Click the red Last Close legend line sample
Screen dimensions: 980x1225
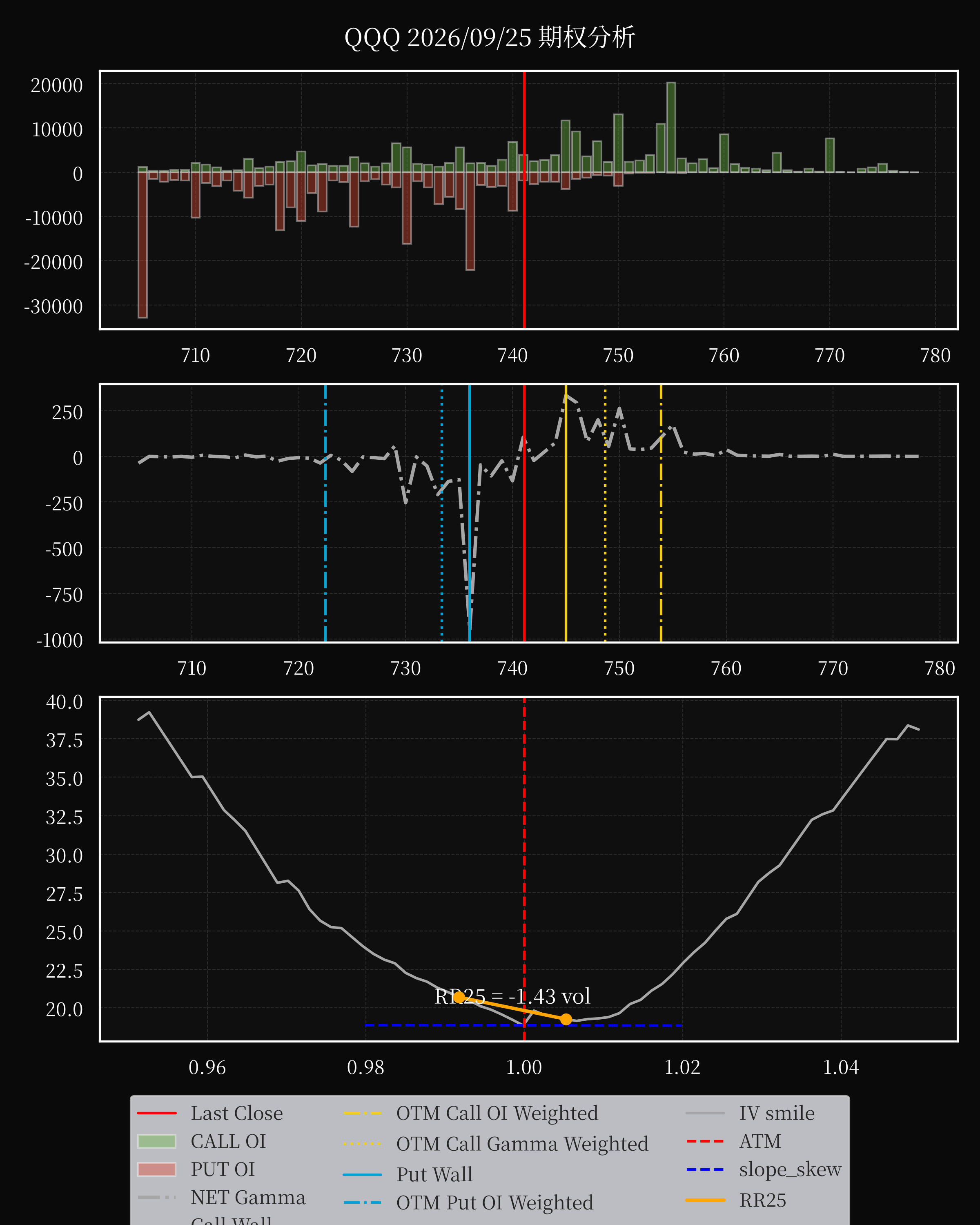(157, 1113)
